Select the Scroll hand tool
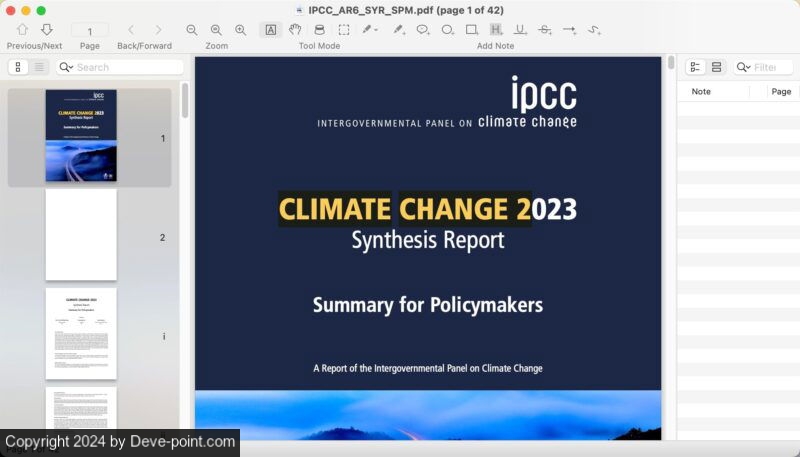The height and width of the screenshot is (457, 800). tap(295, 30)
